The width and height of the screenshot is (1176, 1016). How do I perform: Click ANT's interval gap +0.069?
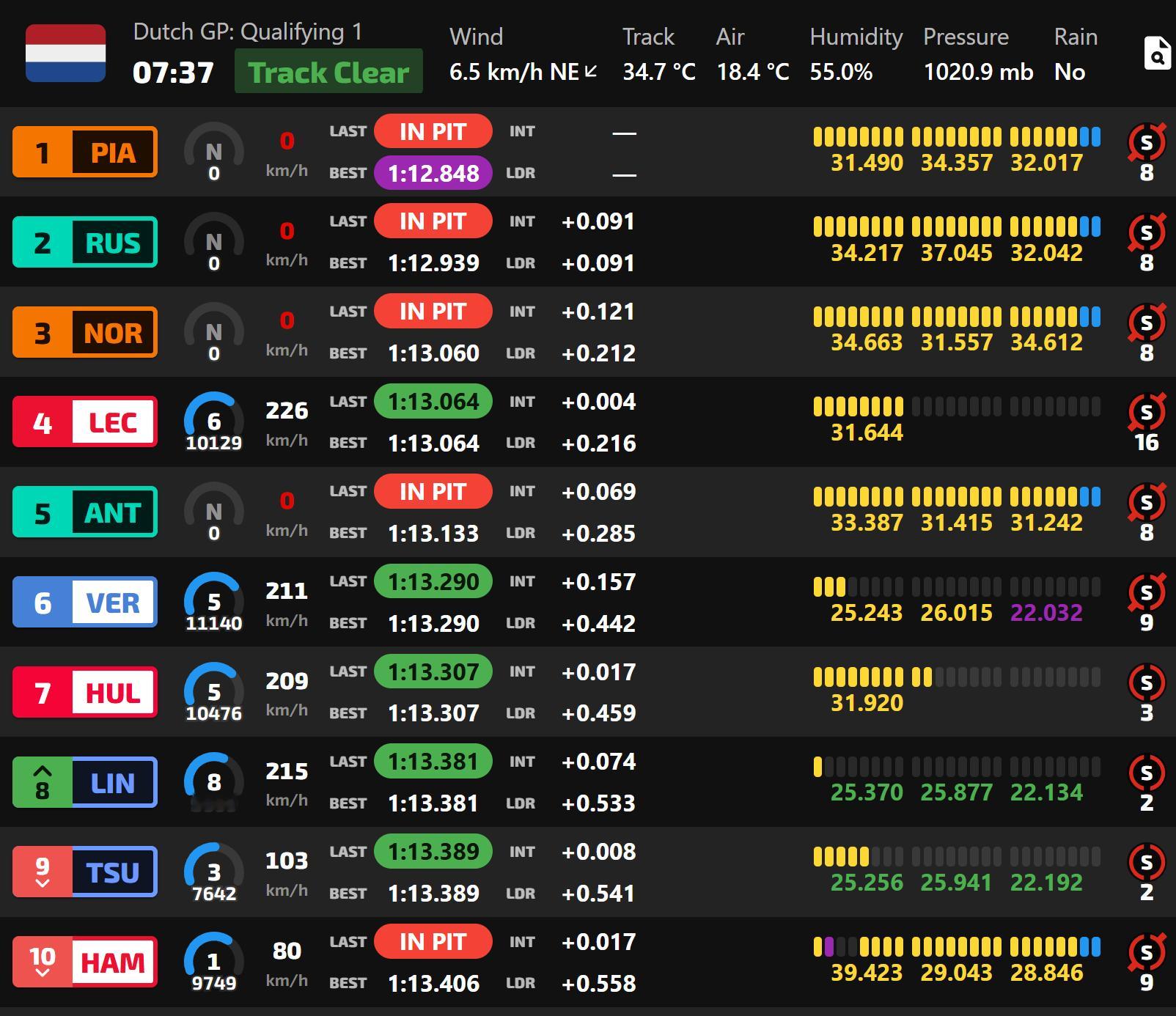pos(598,492)
